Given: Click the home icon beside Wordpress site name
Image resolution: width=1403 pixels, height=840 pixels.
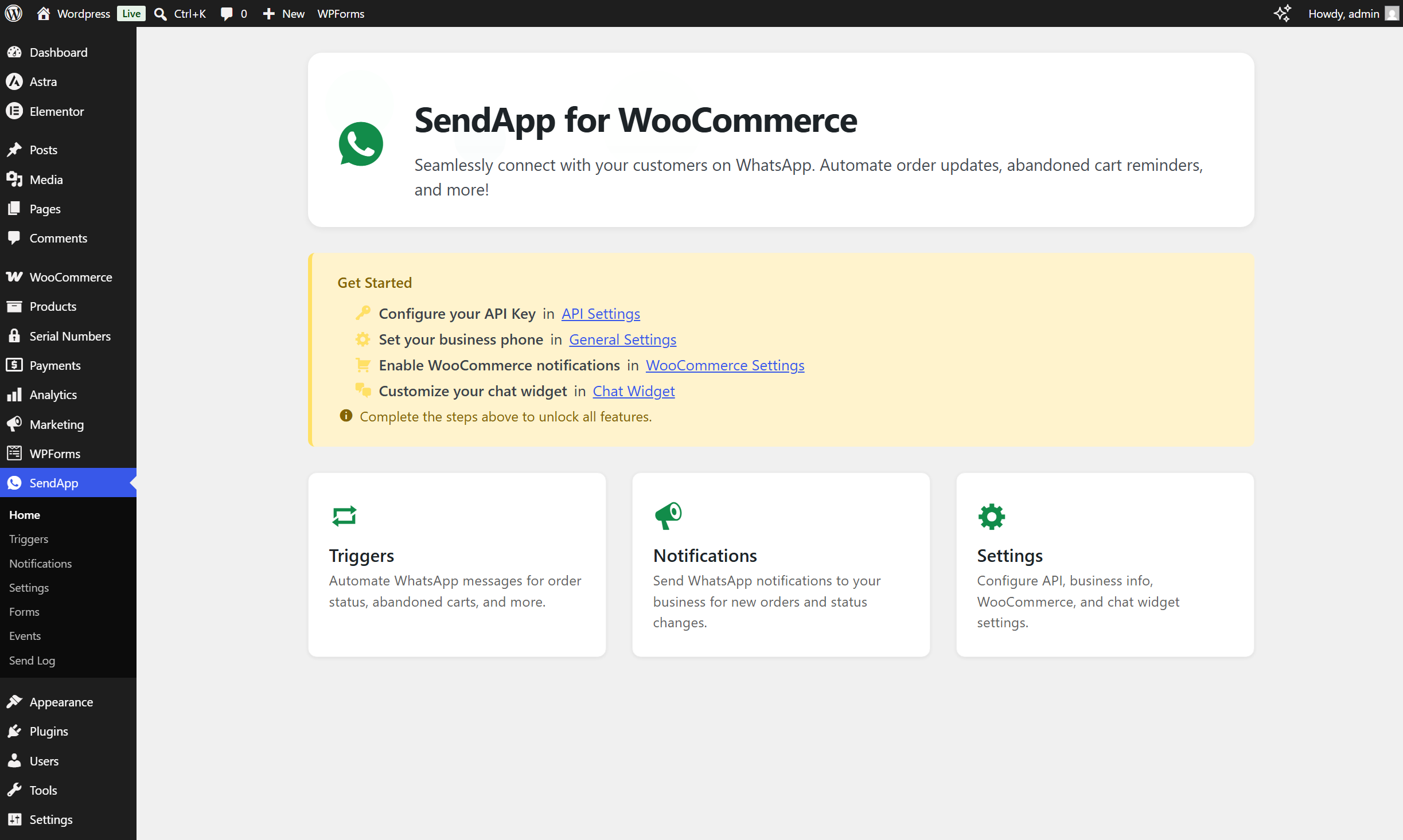Looking at the screenshot, I should pos(43,13).
